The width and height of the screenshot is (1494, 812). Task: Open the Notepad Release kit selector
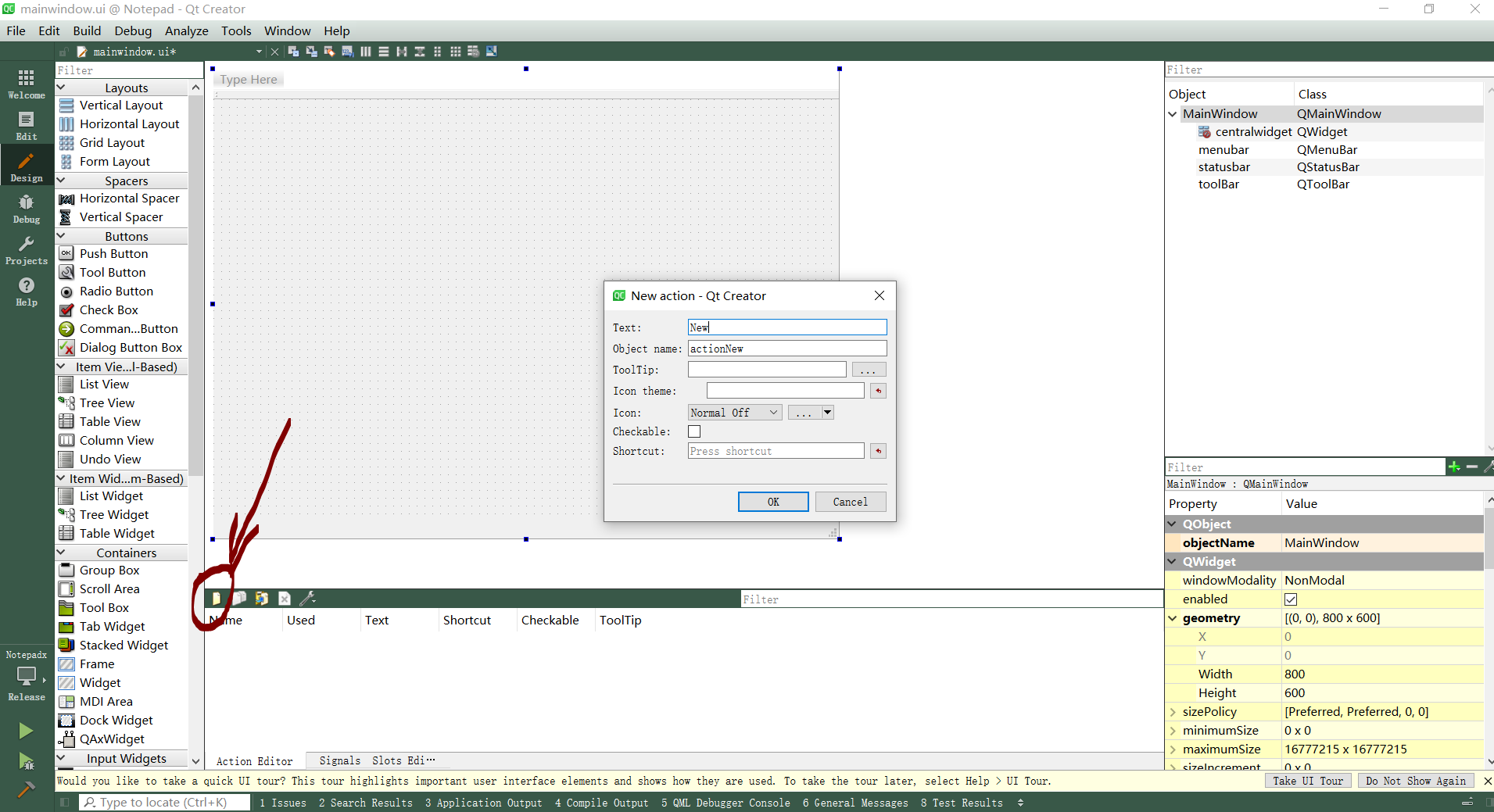(27, 676)
